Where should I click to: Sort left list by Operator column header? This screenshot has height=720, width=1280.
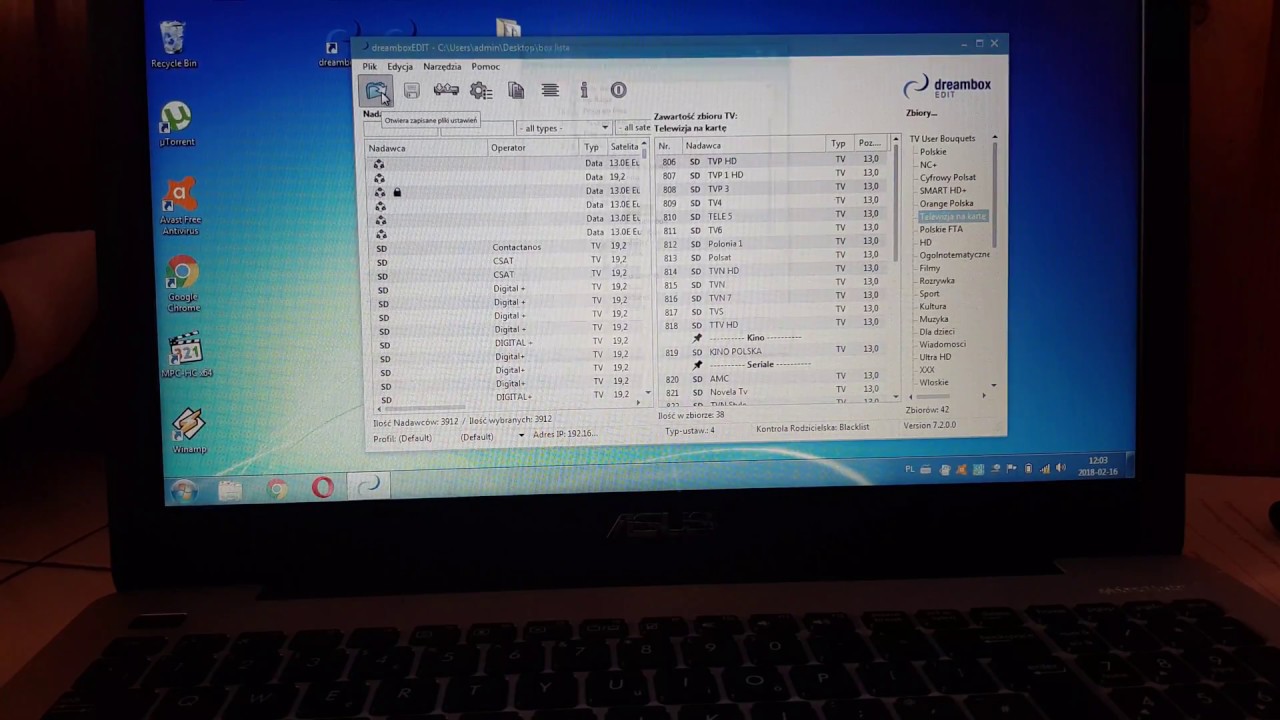[x=534, y=148]
